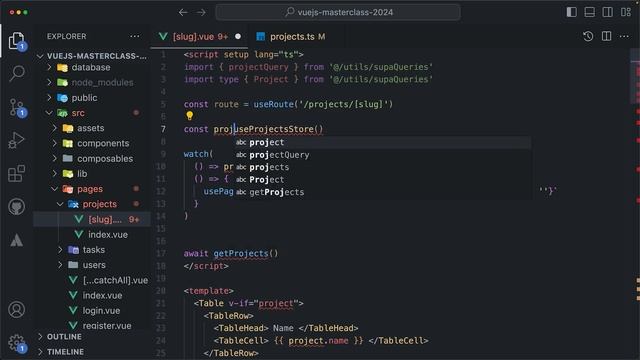Screen dimensions: 640x360
Task: Open index.vue inside the projects folder
Action: [92, 235]
